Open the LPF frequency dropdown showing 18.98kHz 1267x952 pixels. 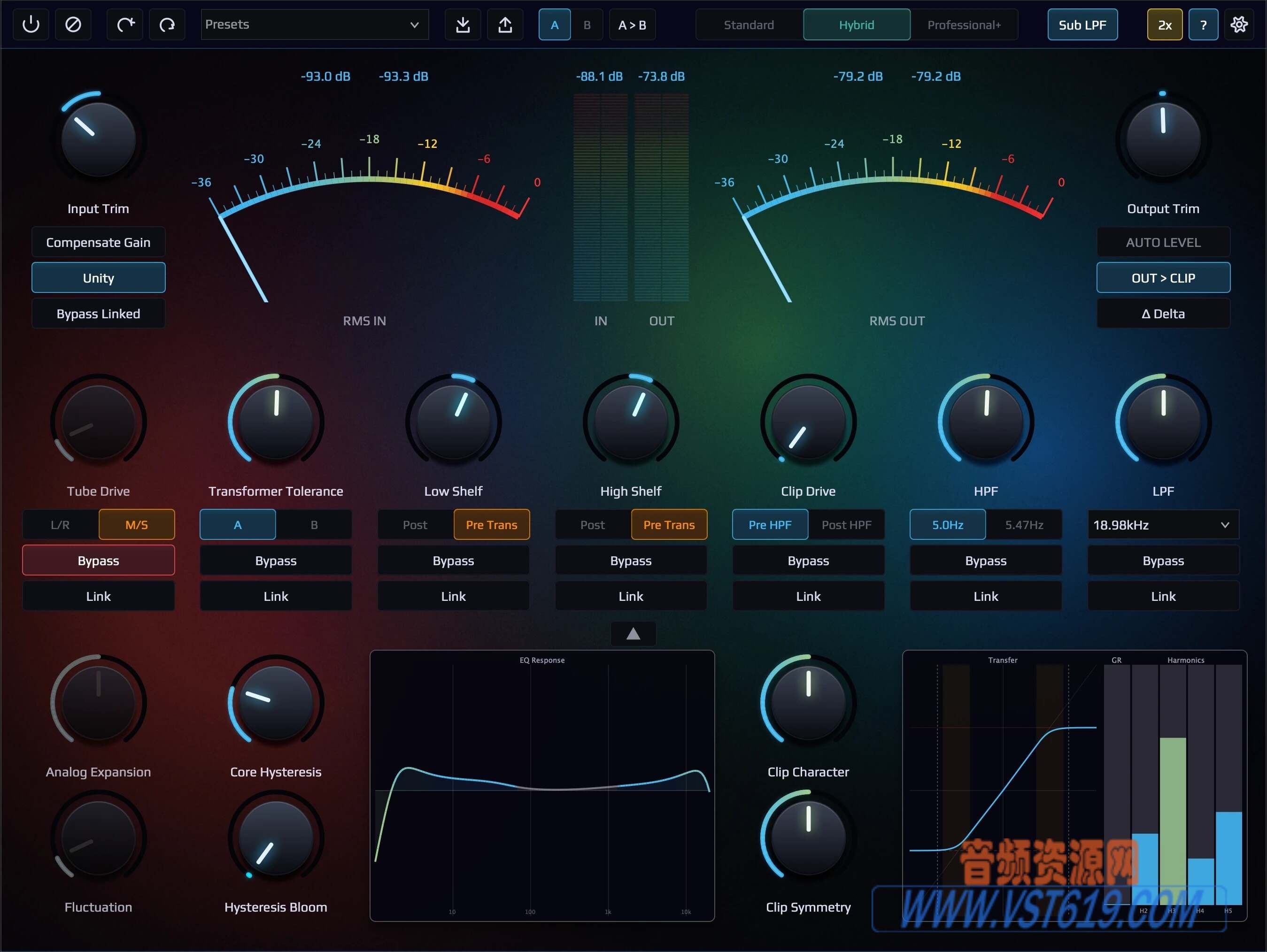tap(1162, 524)
